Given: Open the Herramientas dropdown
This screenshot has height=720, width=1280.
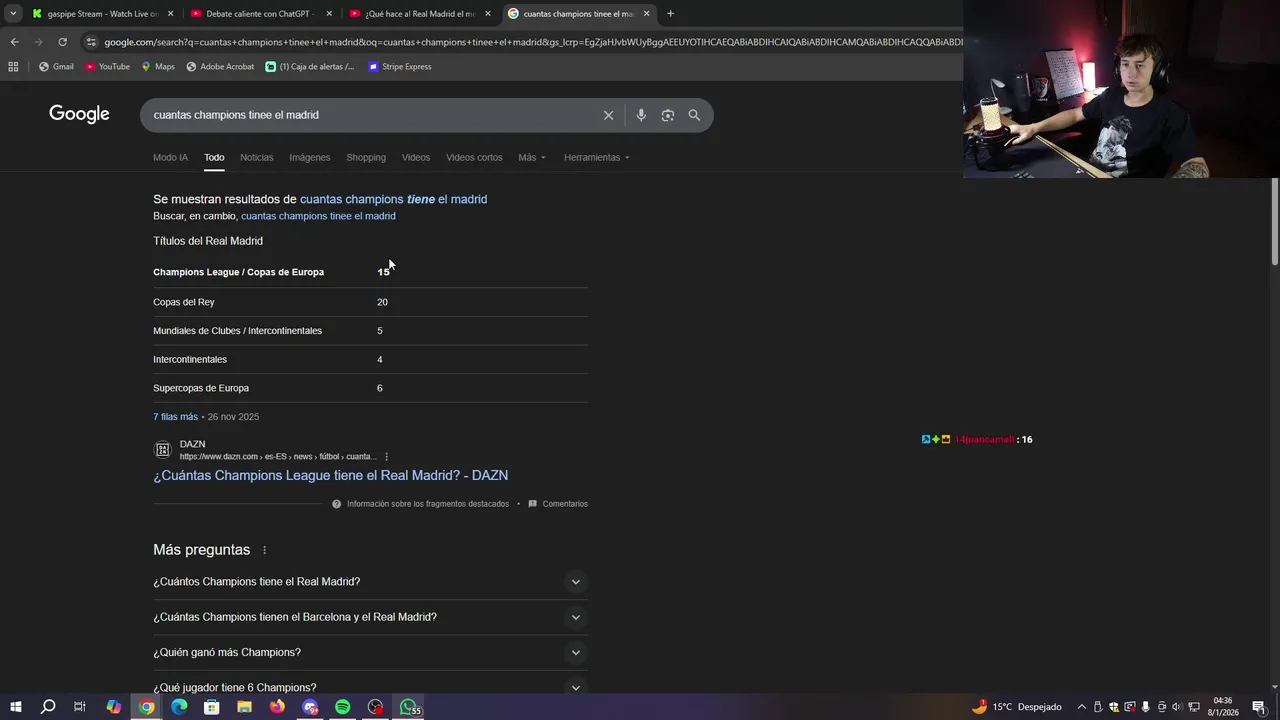Looking at the screenshot, I should (x=596, y=157).
